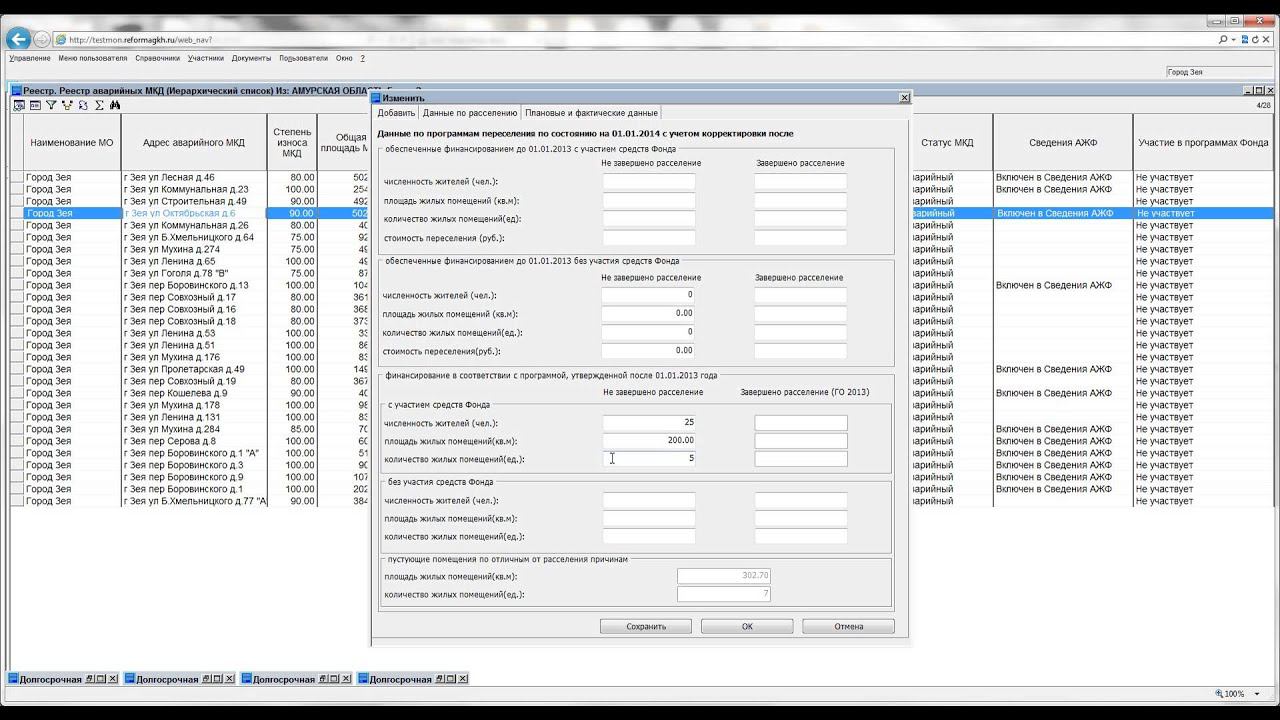Image resolution: width=1280 pixels, height=720 pixels.
Task: Refresh the registry list icon
Action: coord(83,105)
